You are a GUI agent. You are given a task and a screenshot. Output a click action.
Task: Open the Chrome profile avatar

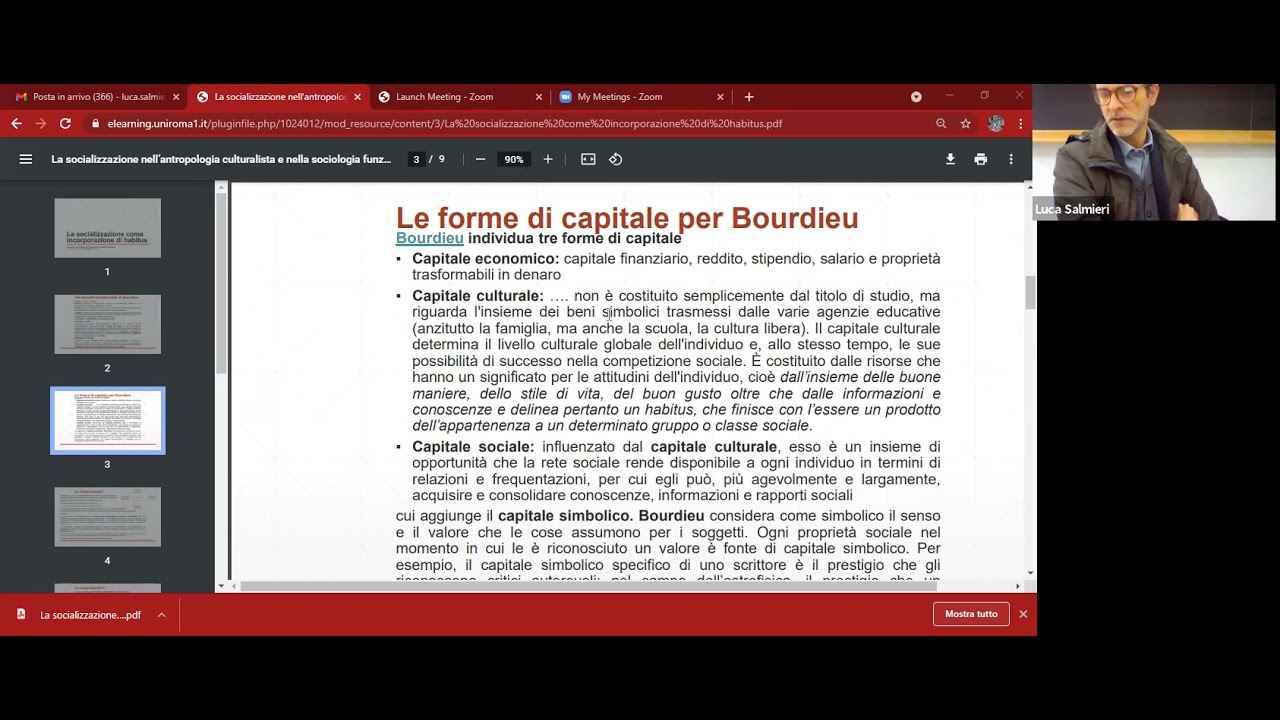click(996, 123)
